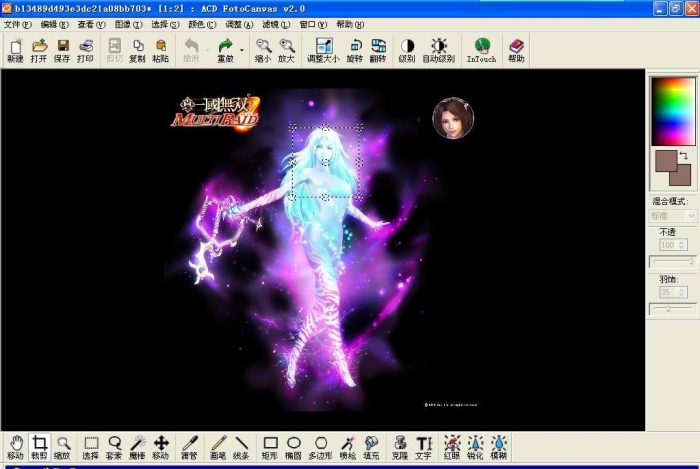Select the 套索 (Lasso) tool
Viewport: 700px width, 469px height.
pyautogui.click(x=114, y=448)
